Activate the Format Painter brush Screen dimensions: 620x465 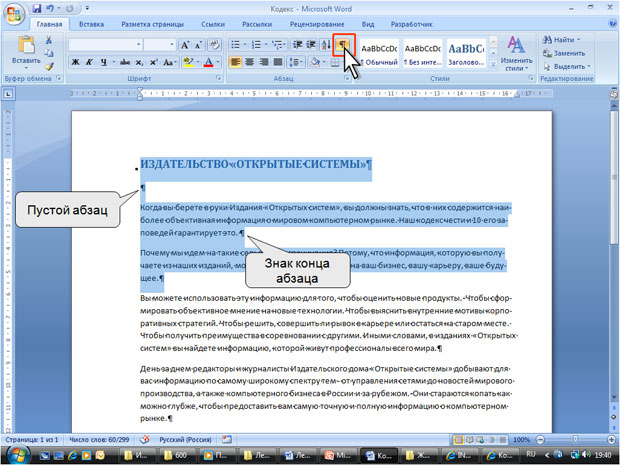pos(49,66)
